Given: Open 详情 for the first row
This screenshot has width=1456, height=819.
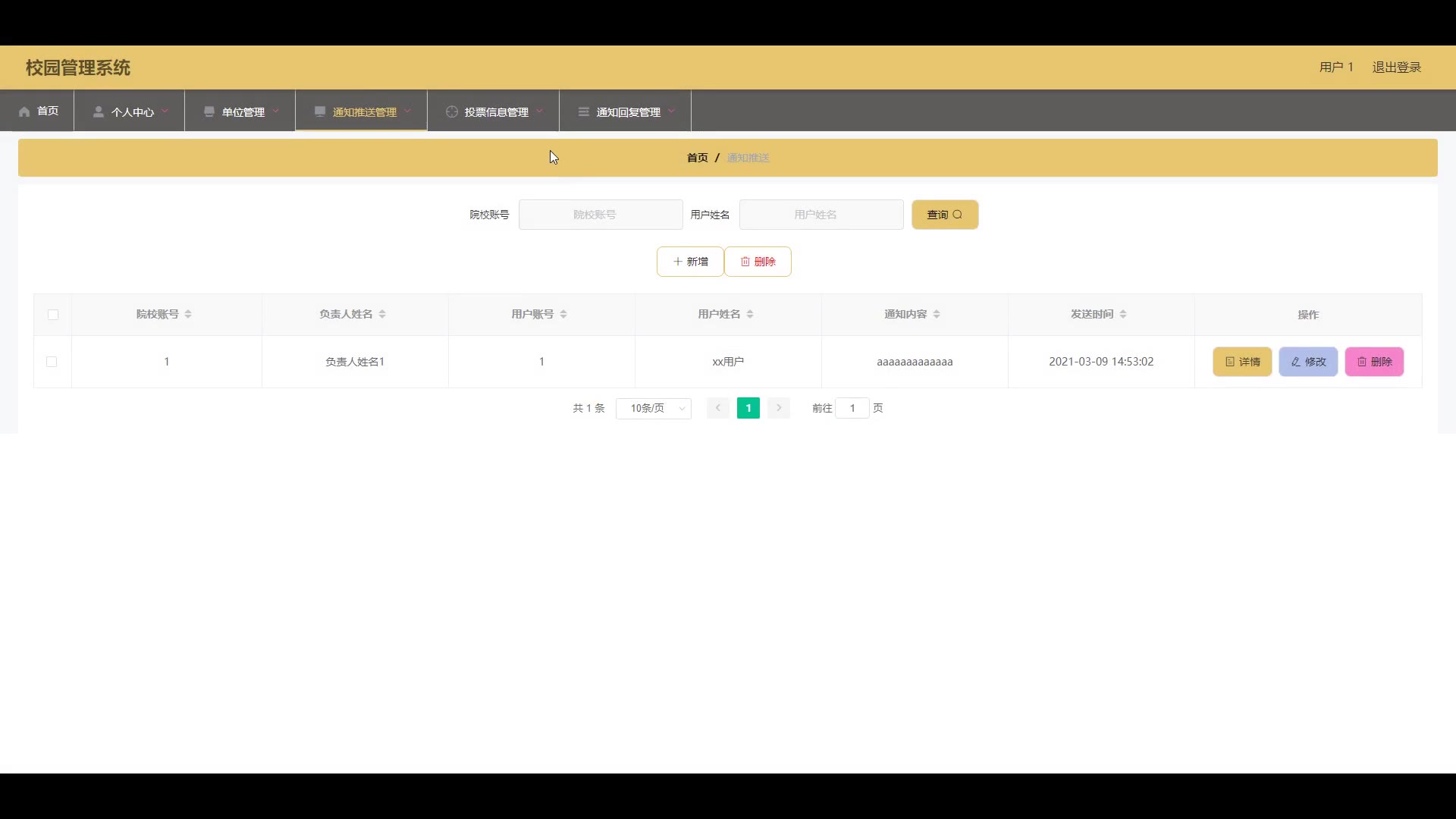Looking at the screenshot, I should click(x=1242, y=362).
